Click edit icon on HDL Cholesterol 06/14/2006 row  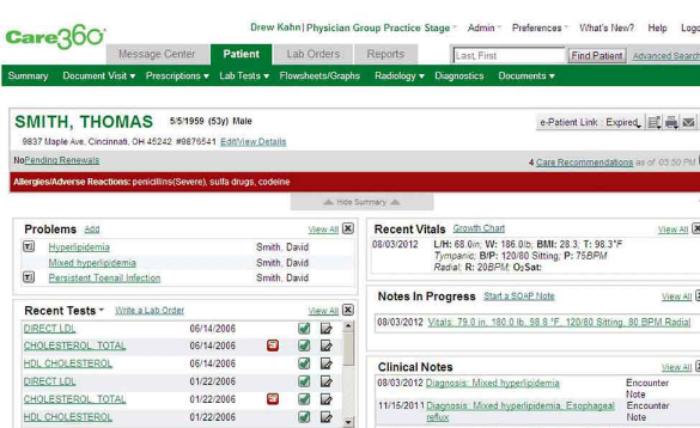click(x=326, y=364)
